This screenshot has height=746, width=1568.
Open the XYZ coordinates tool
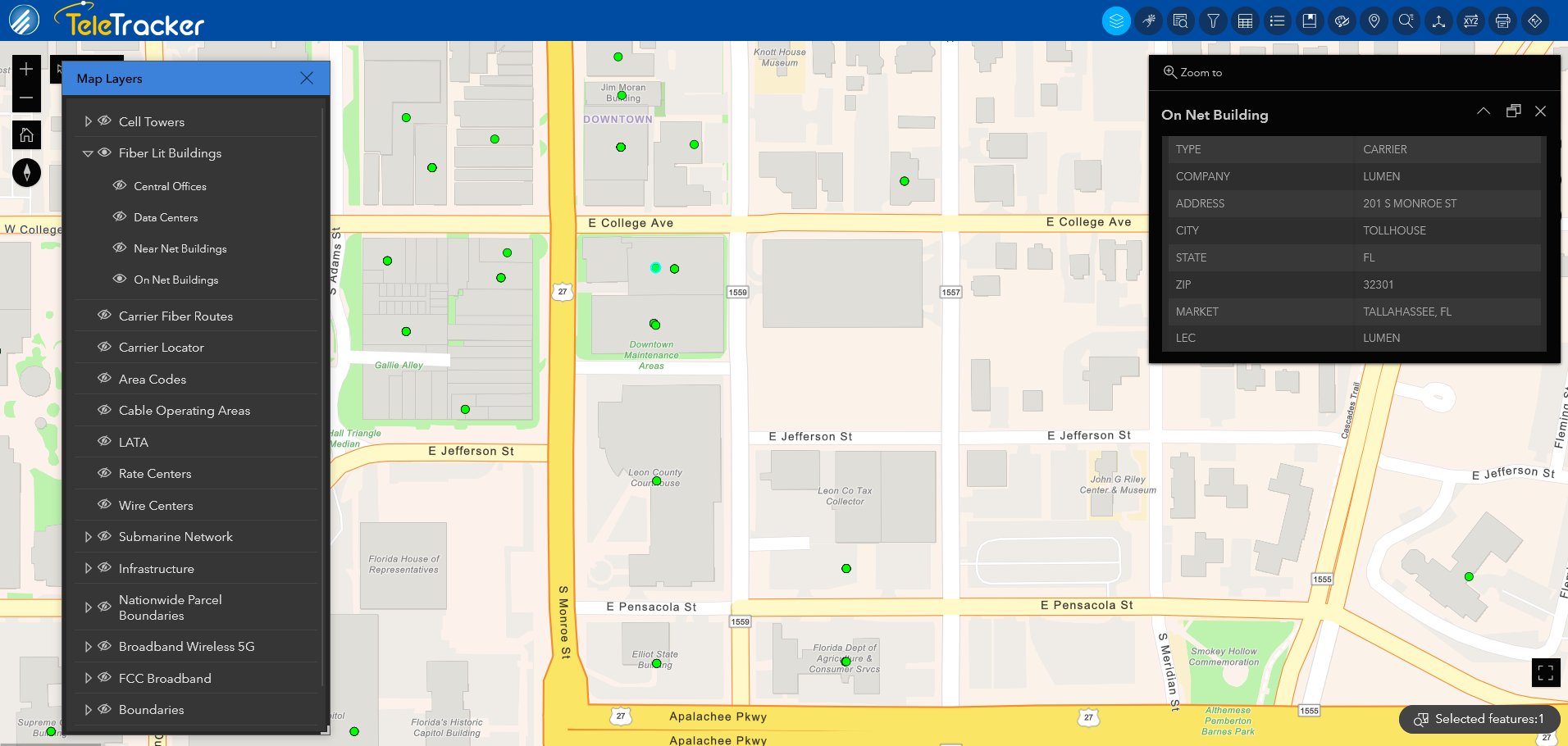coord(1470,20)
